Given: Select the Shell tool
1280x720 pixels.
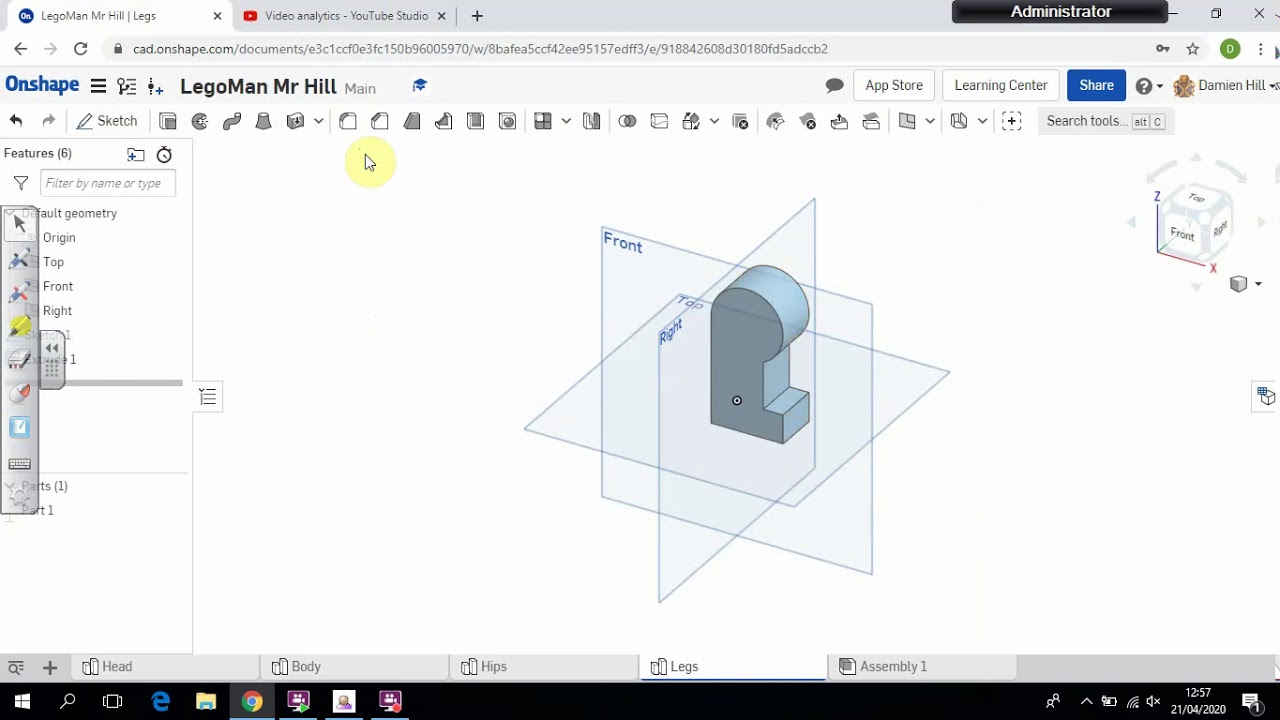Looking at the screenshot, I should pyautogui.click(x=476, y=121).
